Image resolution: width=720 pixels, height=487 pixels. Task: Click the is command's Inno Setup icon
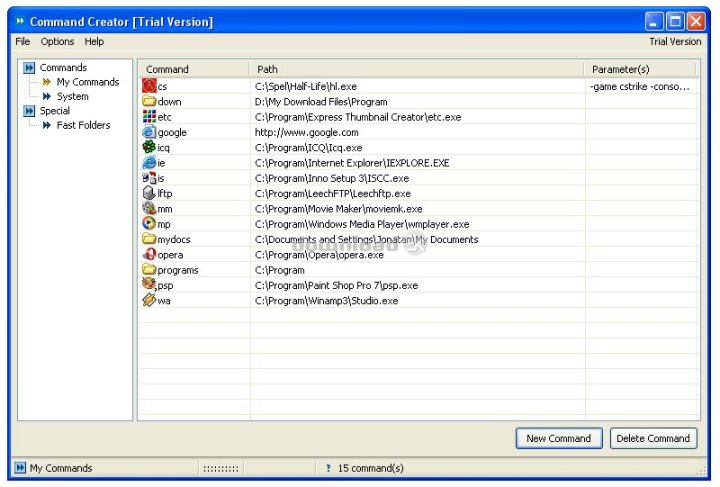[149, 178]
